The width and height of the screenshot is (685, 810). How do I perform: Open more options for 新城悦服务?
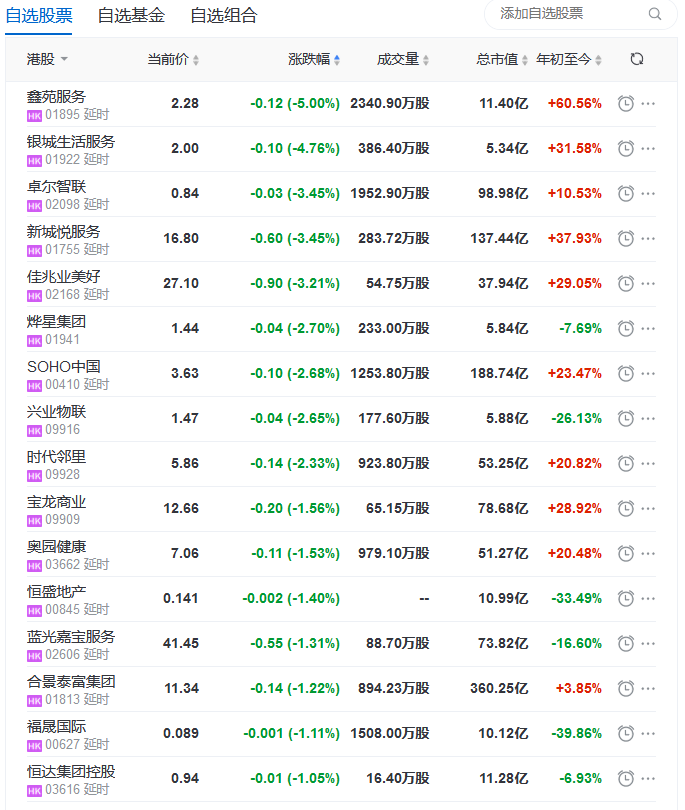648,239
